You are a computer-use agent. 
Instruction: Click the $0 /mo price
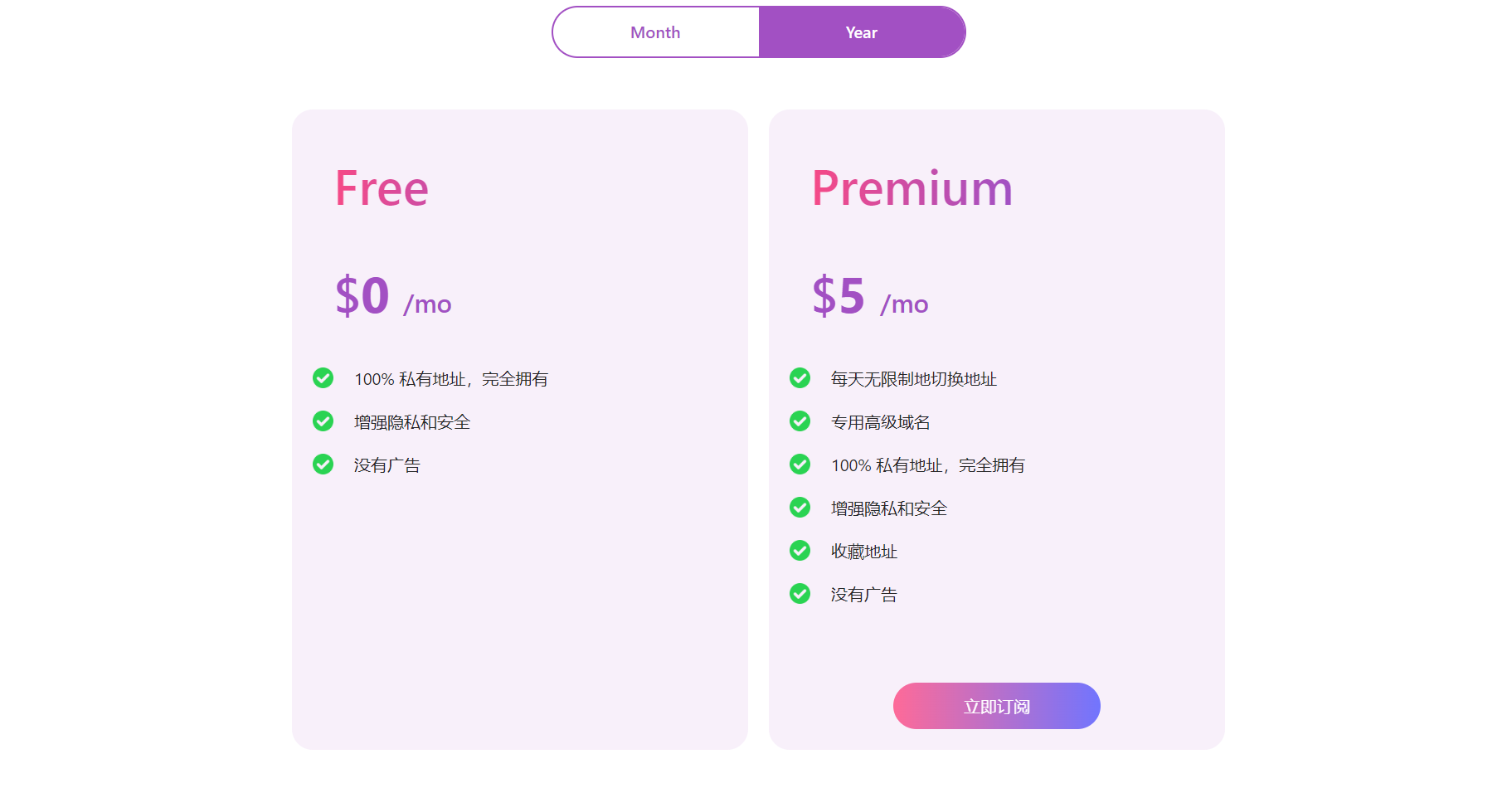pyautogui.click(x=392, y=297)
